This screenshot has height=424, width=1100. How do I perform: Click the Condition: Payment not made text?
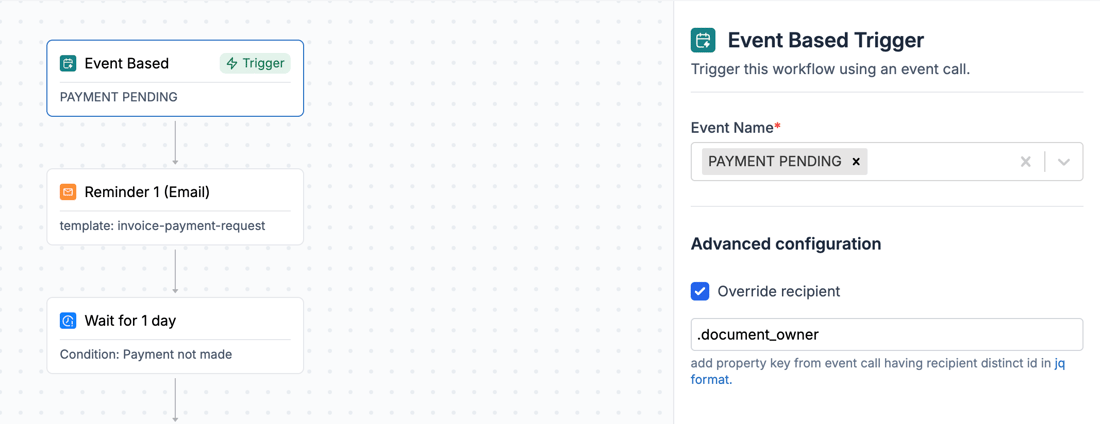click(x=146, y=355)
